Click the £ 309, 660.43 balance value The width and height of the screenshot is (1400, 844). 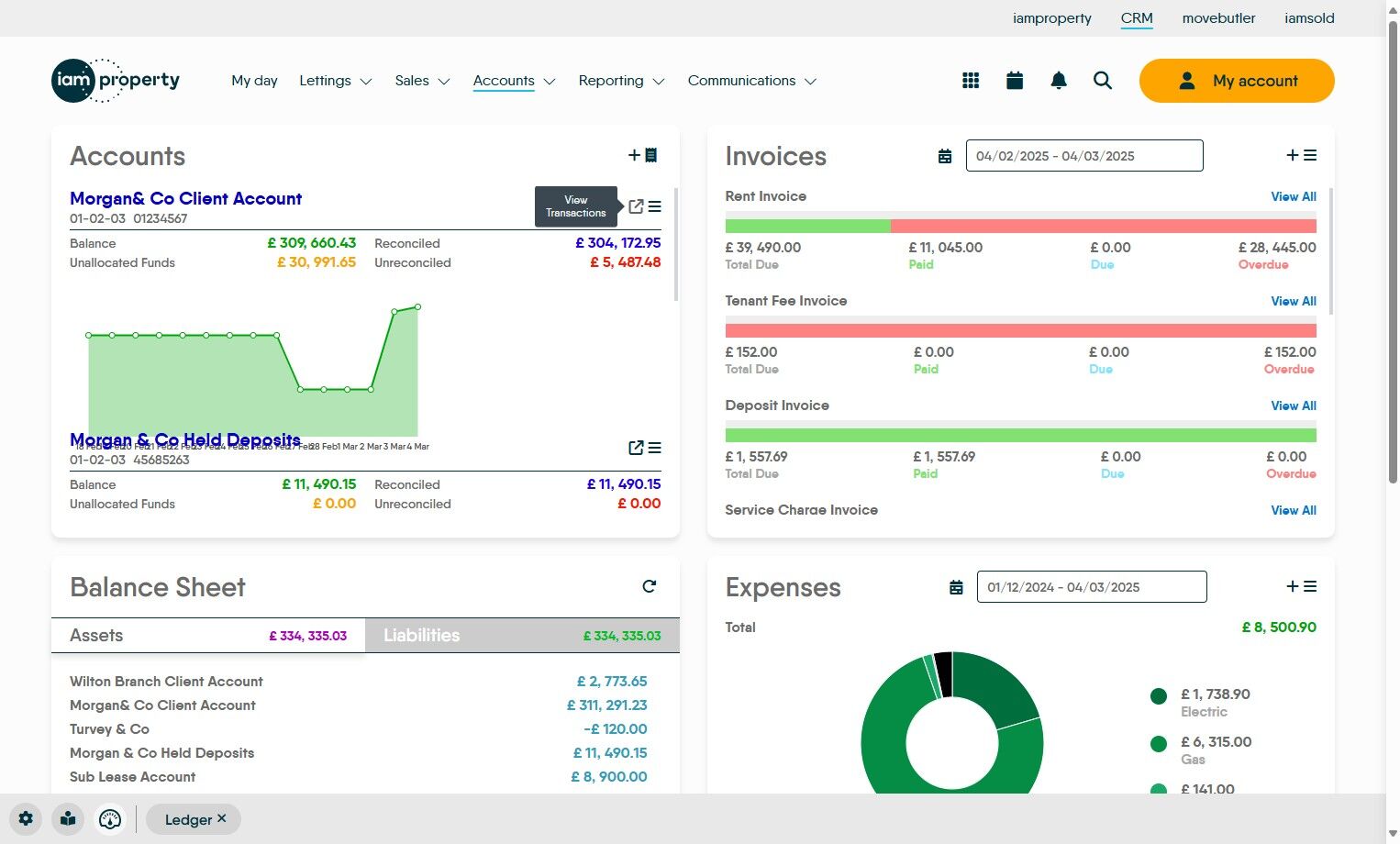(312, 243)
